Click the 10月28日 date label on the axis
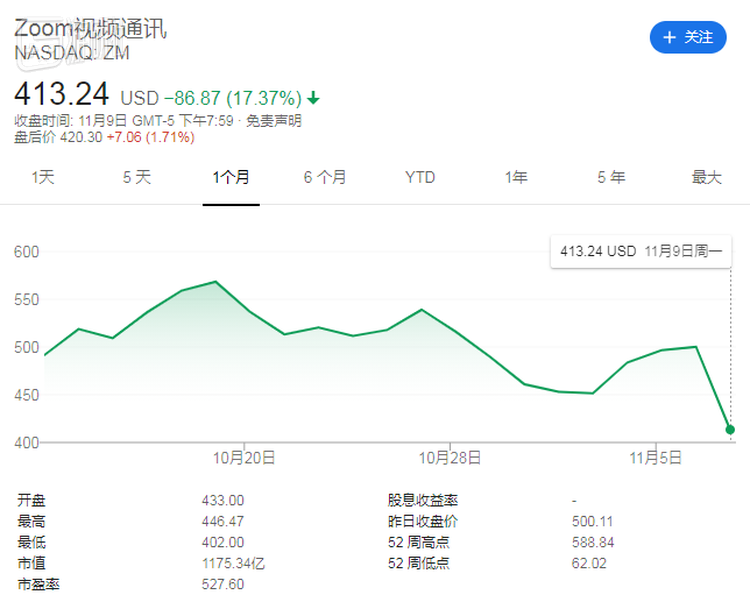 coord(450,457)
